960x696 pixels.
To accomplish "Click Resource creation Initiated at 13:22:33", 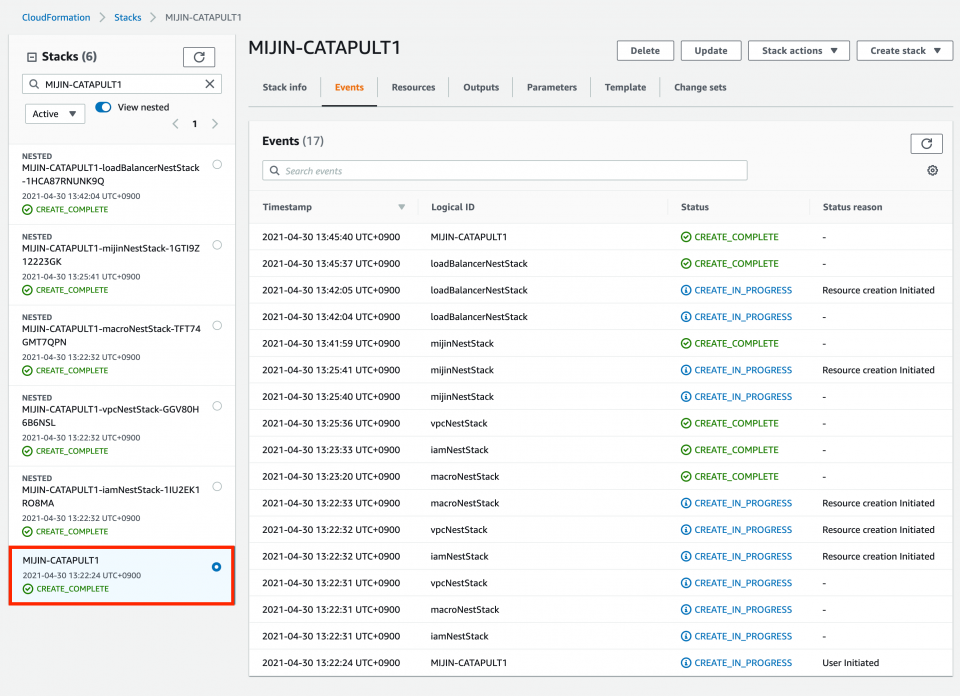I will coord(878,503).
